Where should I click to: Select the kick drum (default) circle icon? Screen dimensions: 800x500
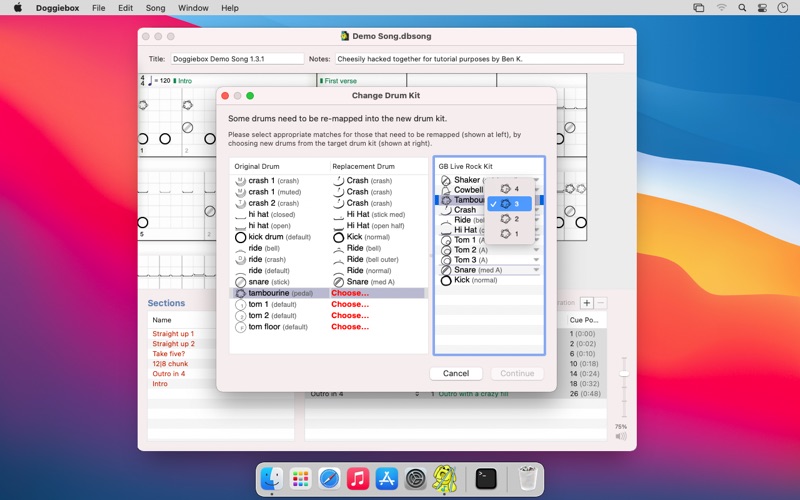tap(240, 237)
